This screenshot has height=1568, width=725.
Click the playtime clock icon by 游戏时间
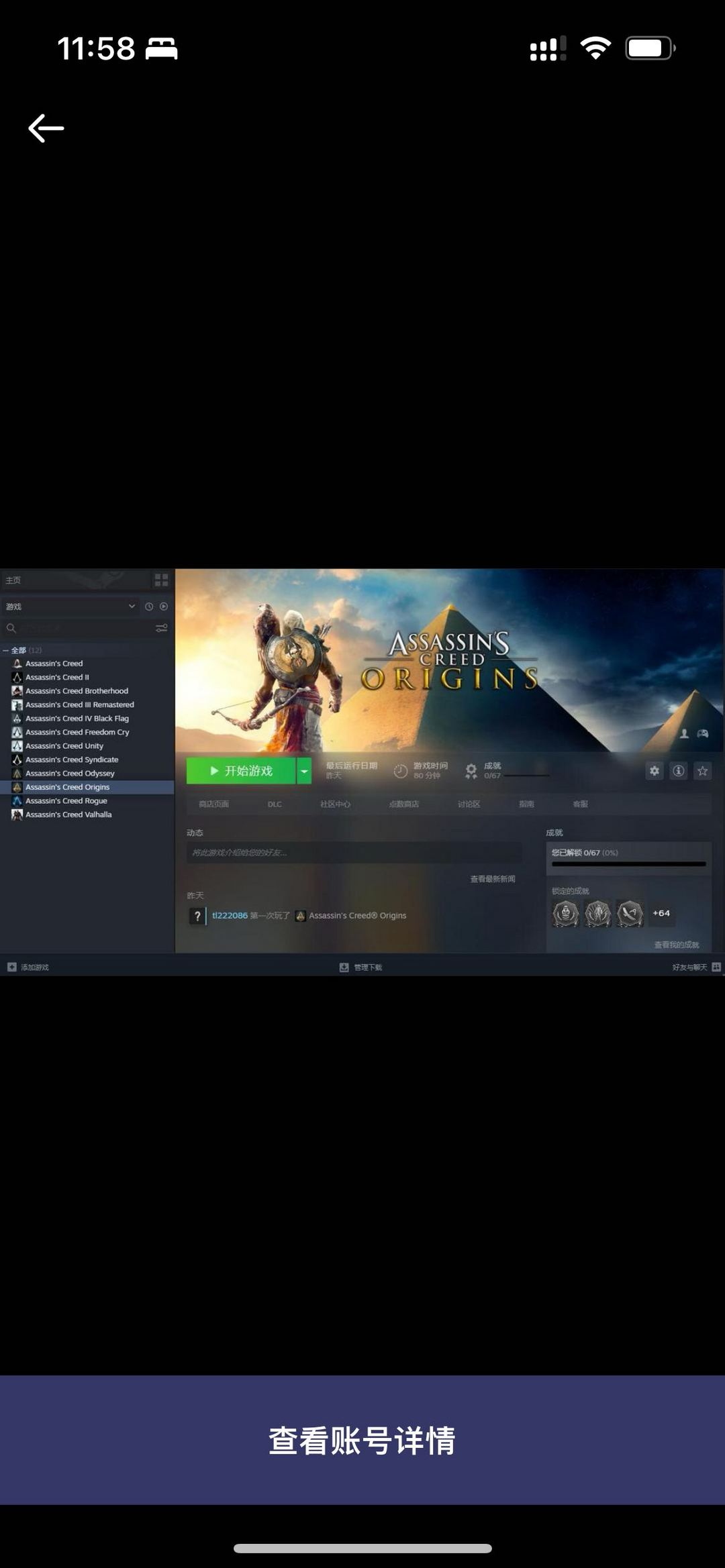click(401, 771)
